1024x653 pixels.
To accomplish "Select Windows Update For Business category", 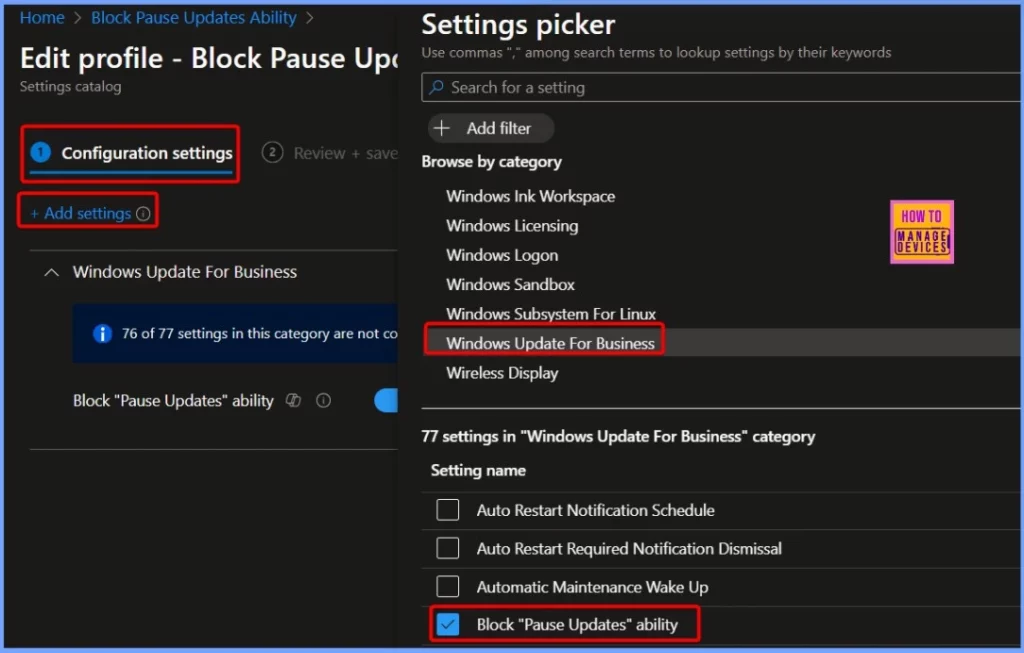I will tap(550, 343).
